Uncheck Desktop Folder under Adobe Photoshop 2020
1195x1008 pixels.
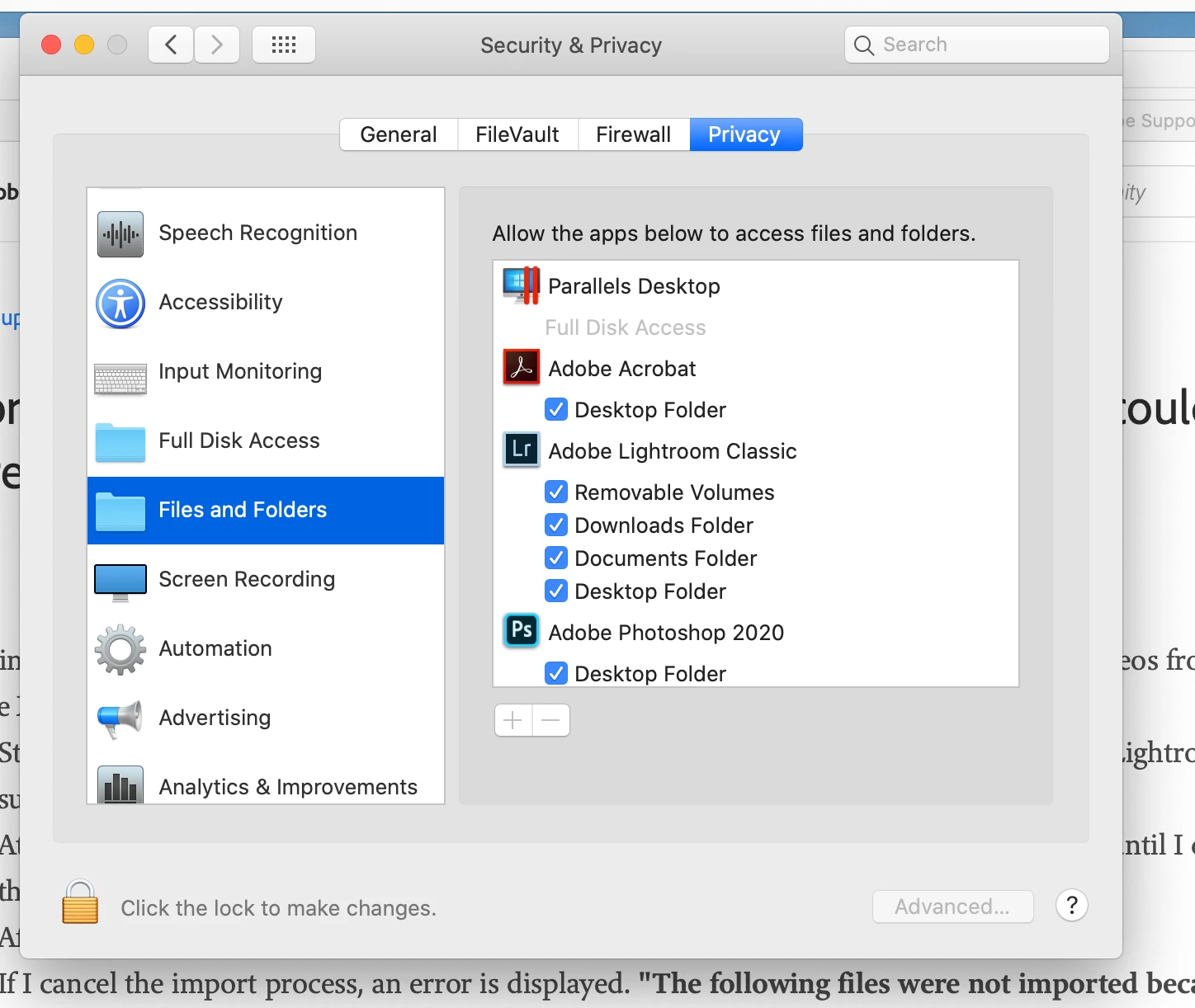[556, 673]
